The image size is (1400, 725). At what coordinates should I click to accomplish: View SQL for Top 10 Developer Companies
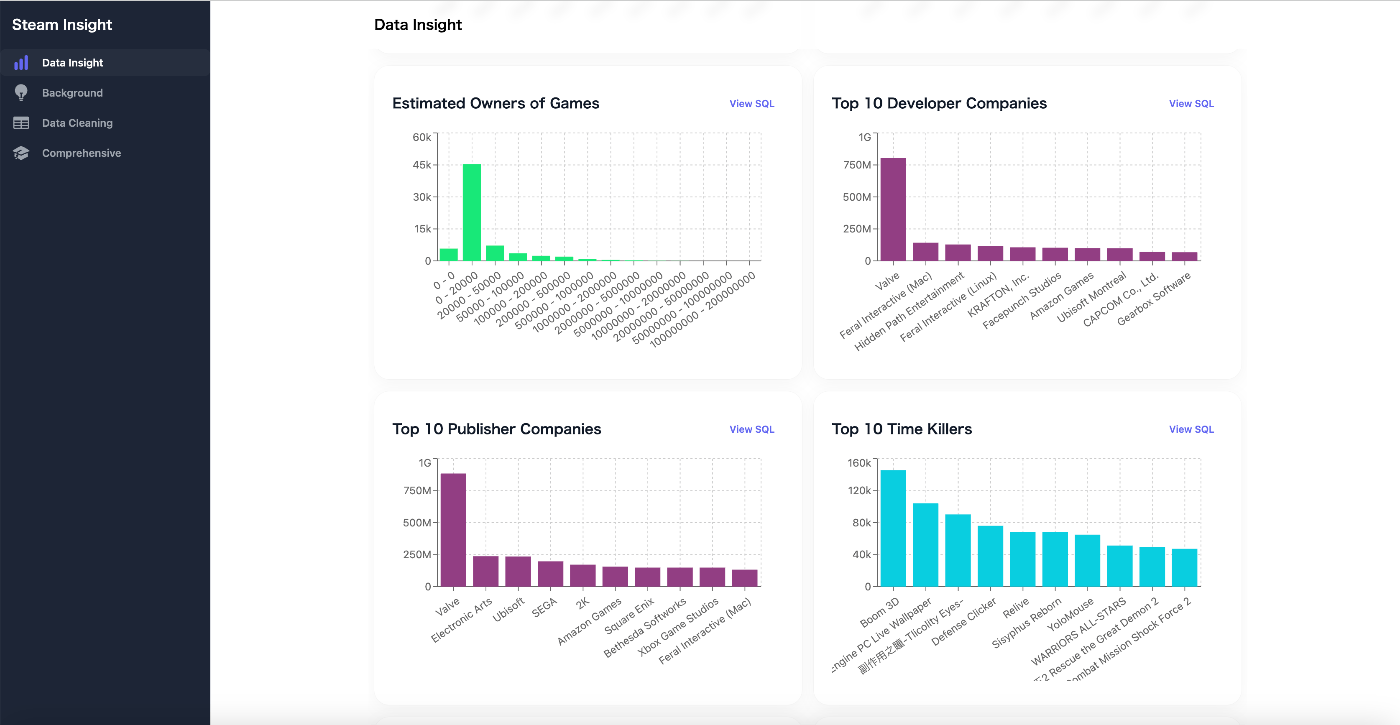point(1191,104)
